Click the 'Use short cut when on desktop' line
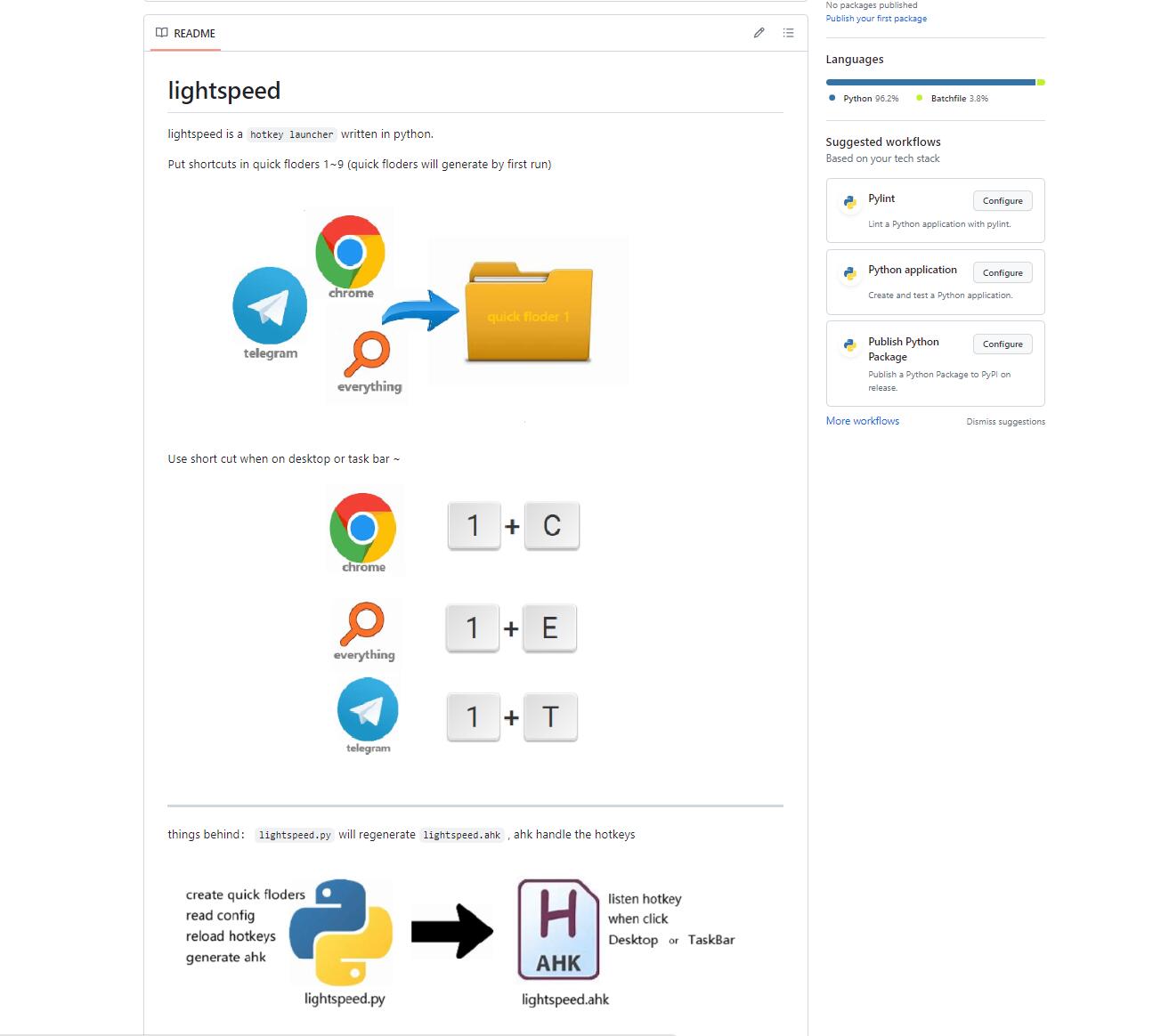 (284, 459)
